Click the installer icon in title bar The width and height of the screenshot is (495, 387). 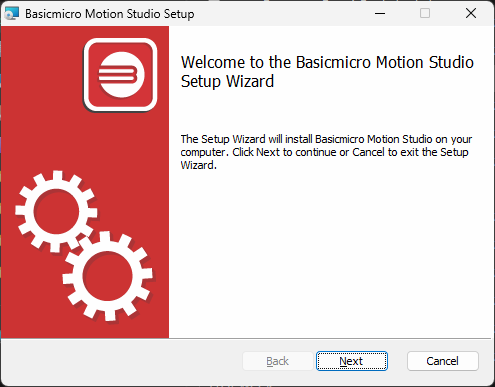tap(12, 14)
